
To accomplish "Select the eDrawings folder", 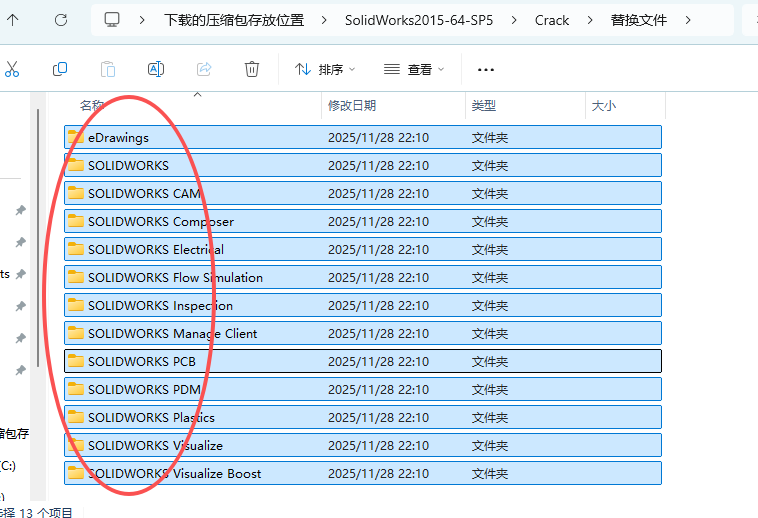I will pos(363,137).
